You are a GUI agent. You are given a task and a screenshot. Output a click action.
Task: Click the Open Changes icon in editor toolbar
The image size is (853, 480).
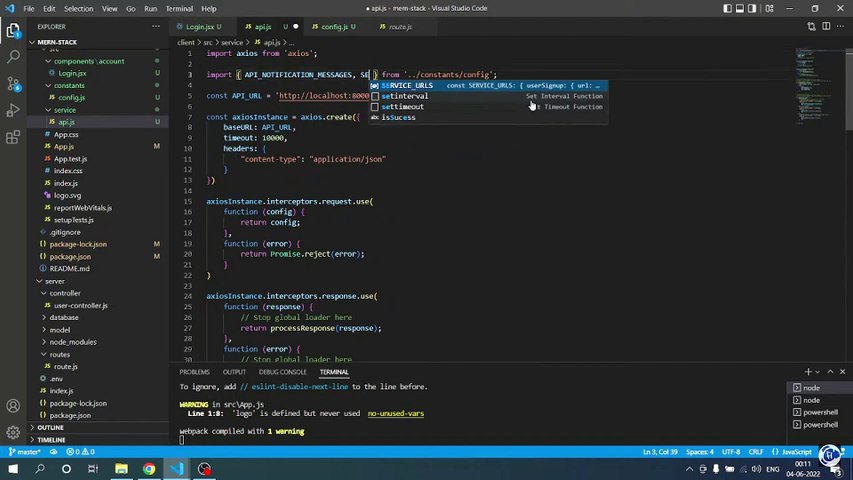pos(811,26)
